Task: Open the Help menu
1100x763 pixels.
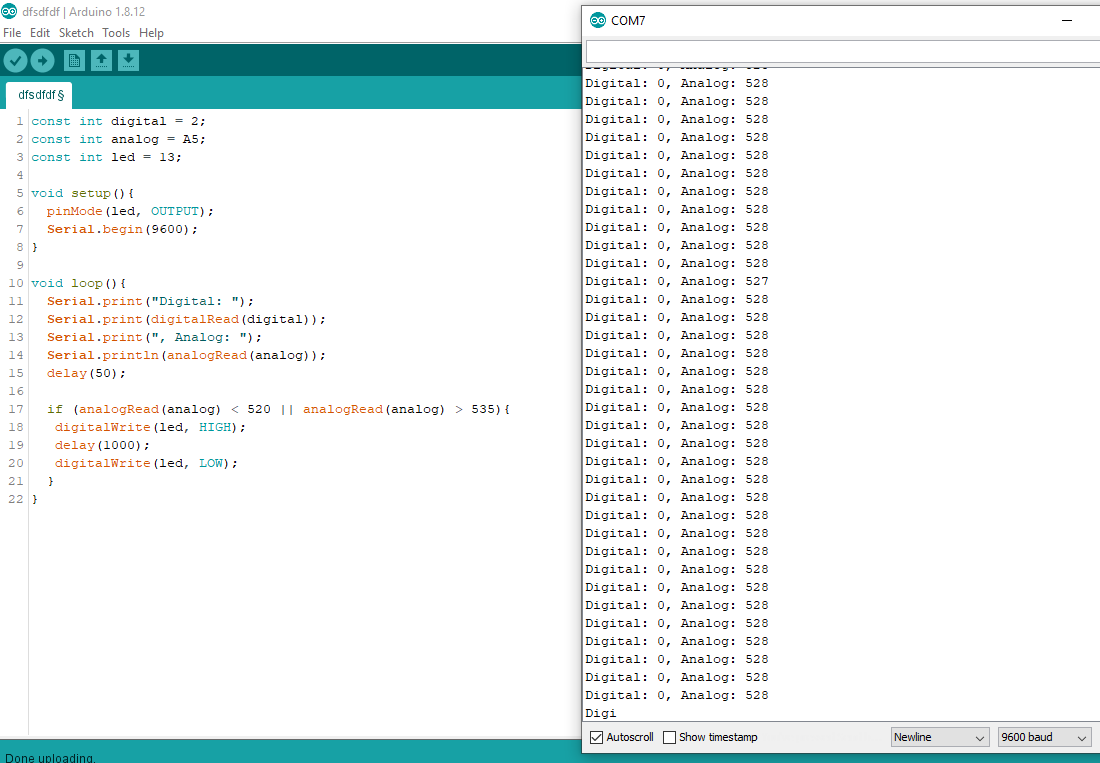Action: pyautogui.click(x=151, y=33)
